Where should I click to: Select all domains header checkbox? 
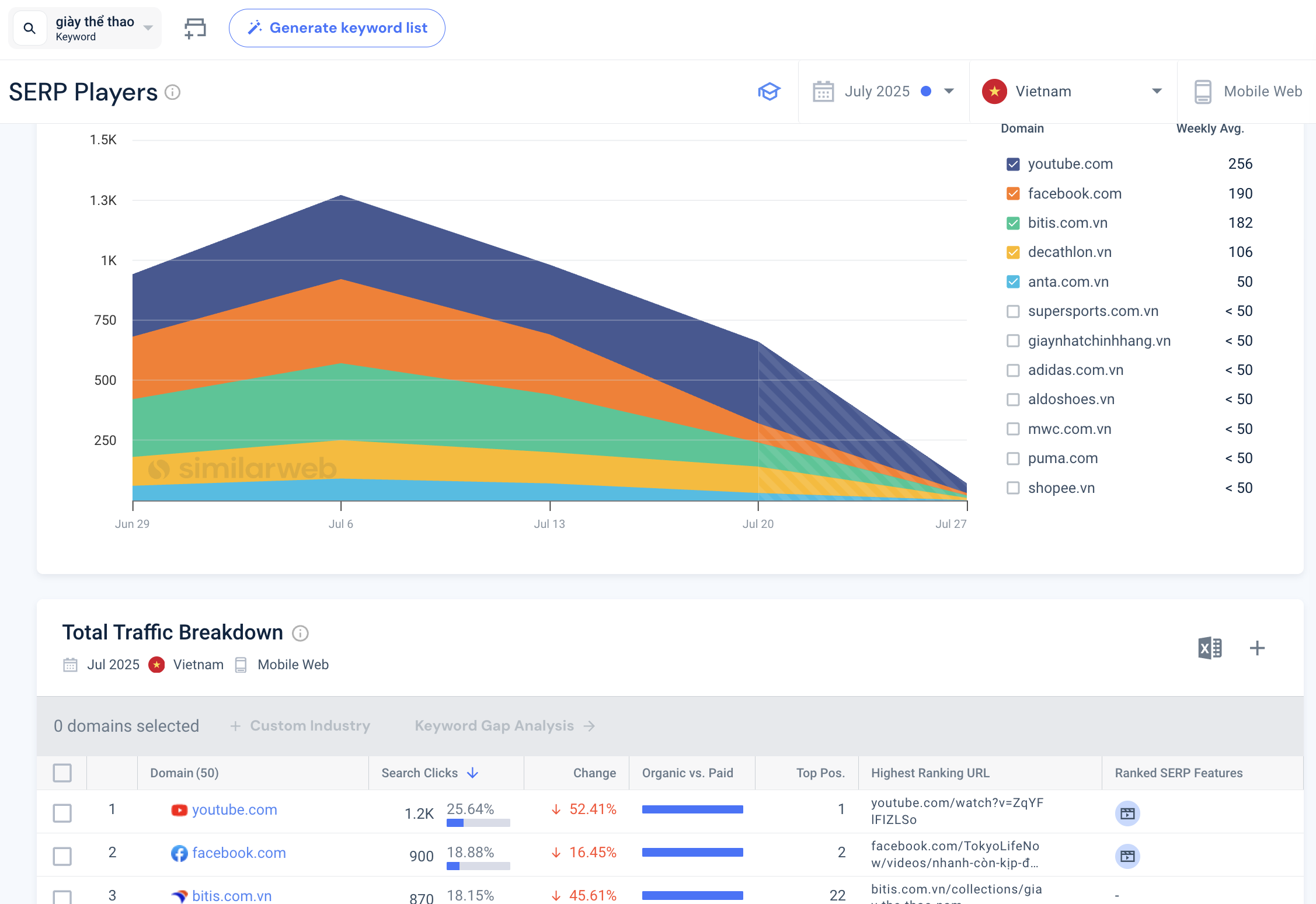click(x=62, y=773)
